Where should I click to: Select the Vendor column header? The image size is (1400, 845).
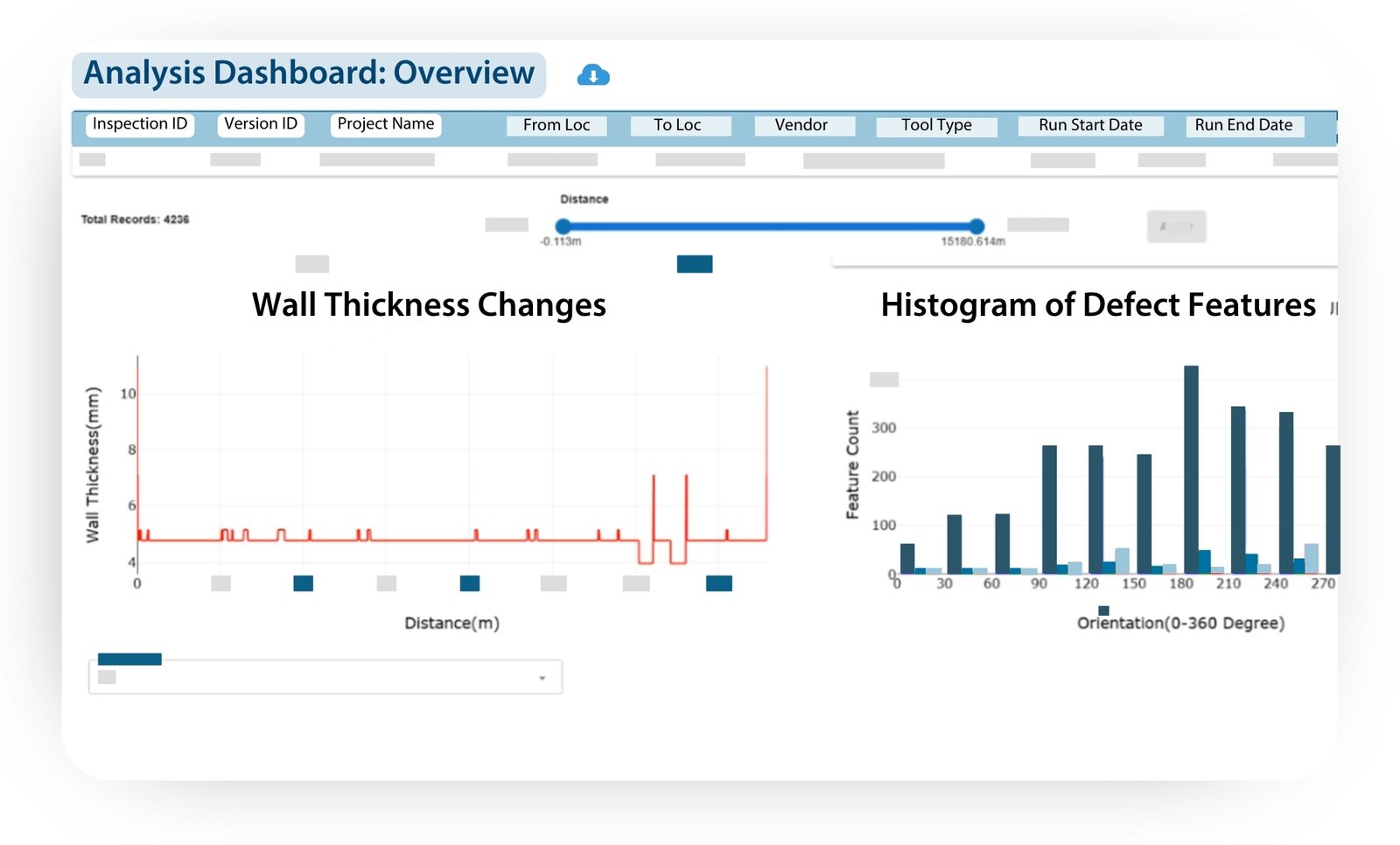801,125
